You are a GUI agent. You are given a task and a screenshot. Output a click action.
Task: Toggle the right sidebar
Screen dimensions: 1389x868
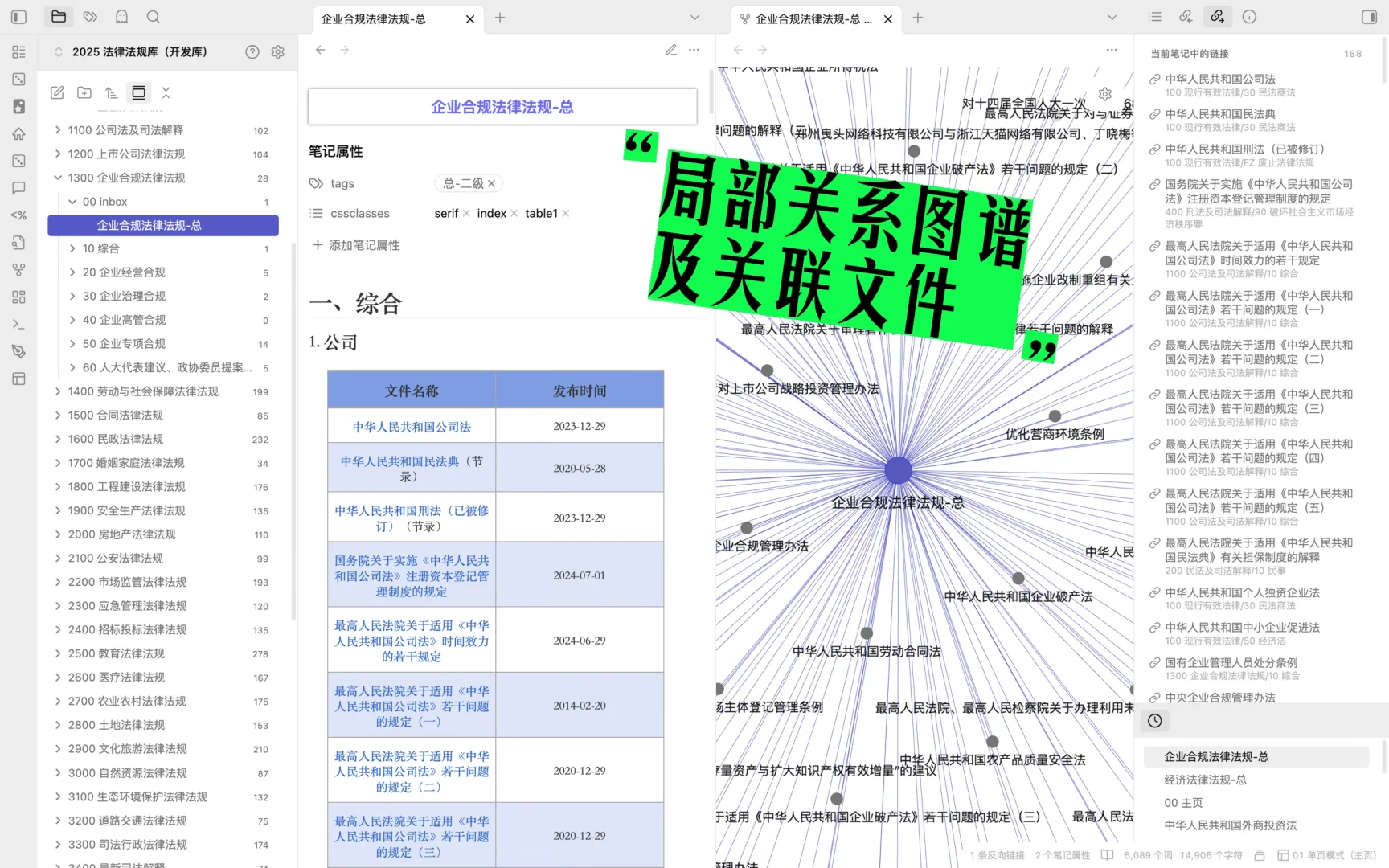1367,16
